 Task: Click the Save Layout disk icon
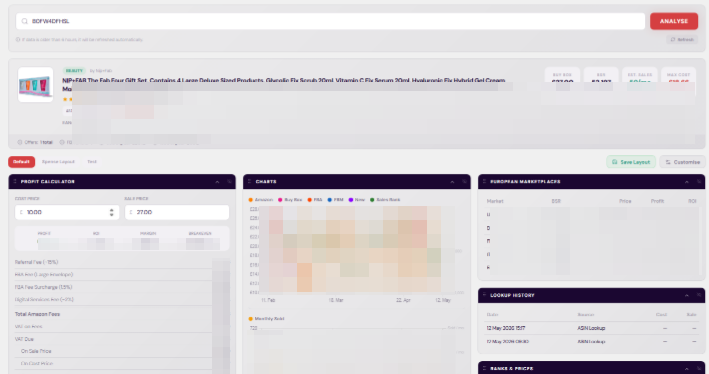(x=614, y=162)
